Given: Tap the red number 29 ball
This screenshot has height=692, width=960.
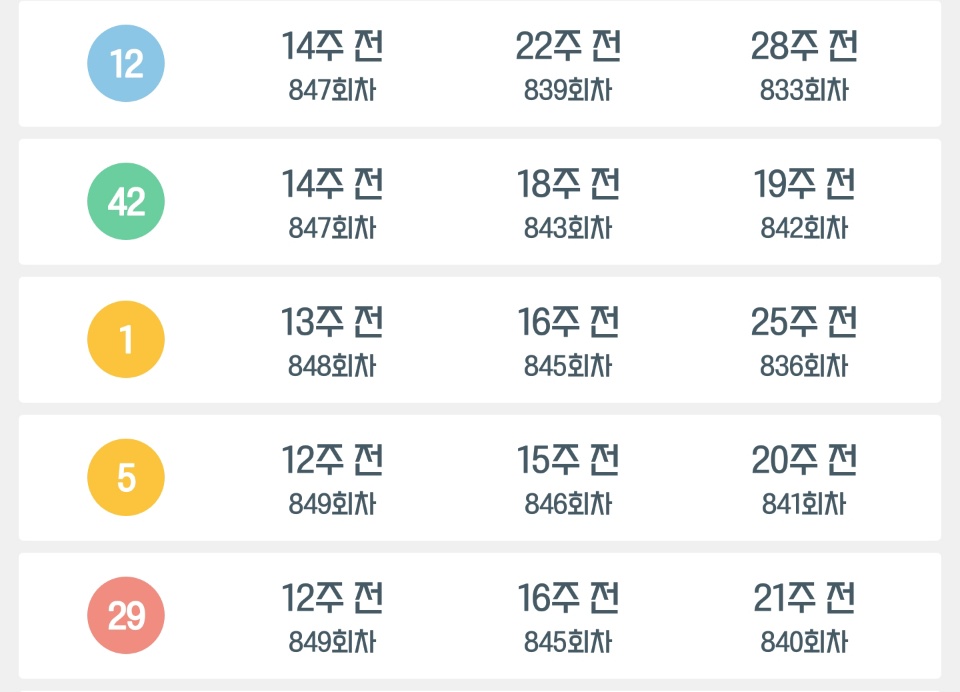Looking at the screenshot, I should point(126,615).
